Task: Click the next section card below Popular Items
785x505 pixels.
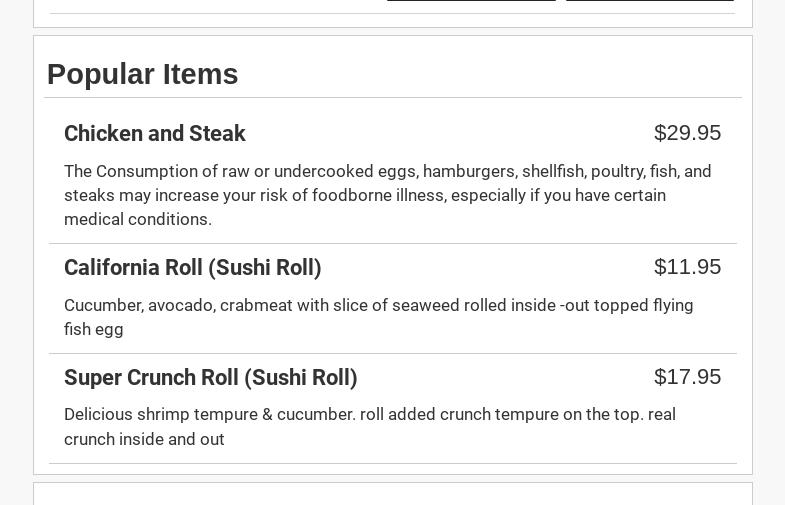Action: tap(393, 494)
